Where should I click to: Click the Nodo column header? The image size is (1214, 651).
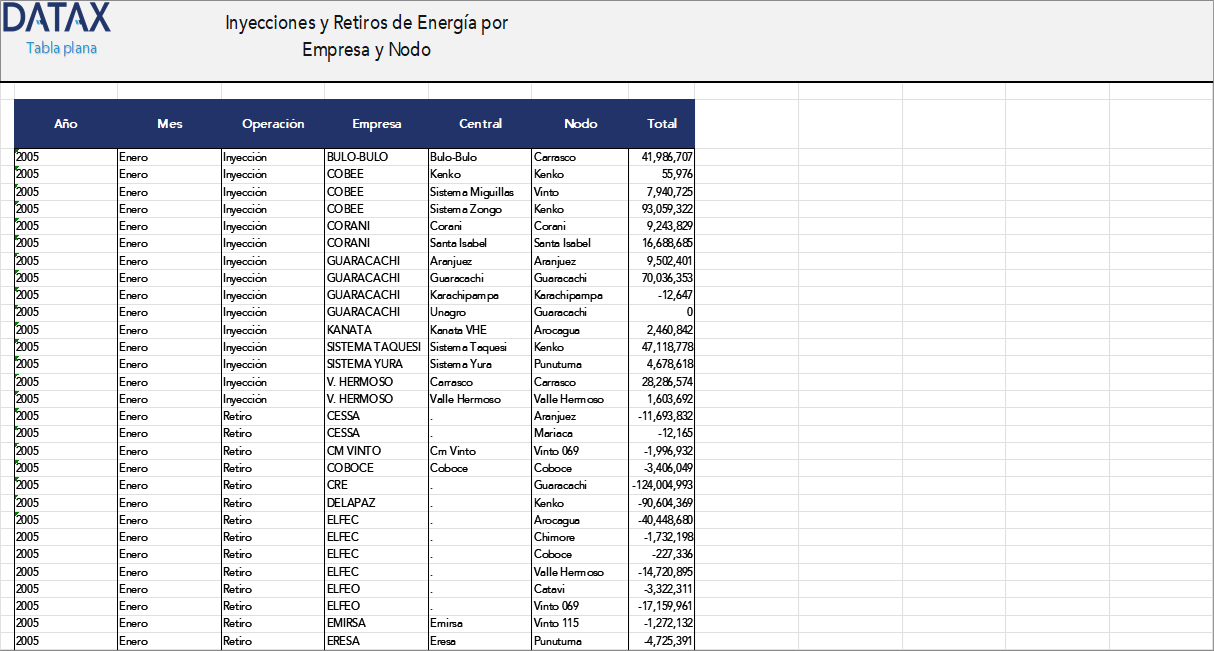(x=579, y=124)
